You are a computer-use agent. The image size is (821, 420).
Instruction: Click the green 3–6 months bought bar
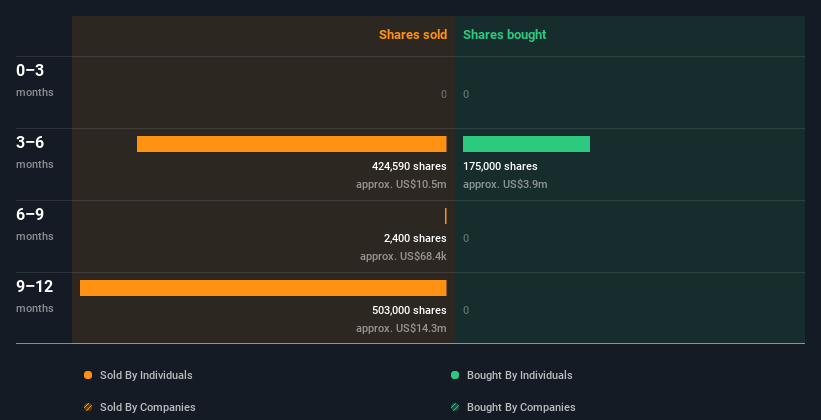pos(526,144)
